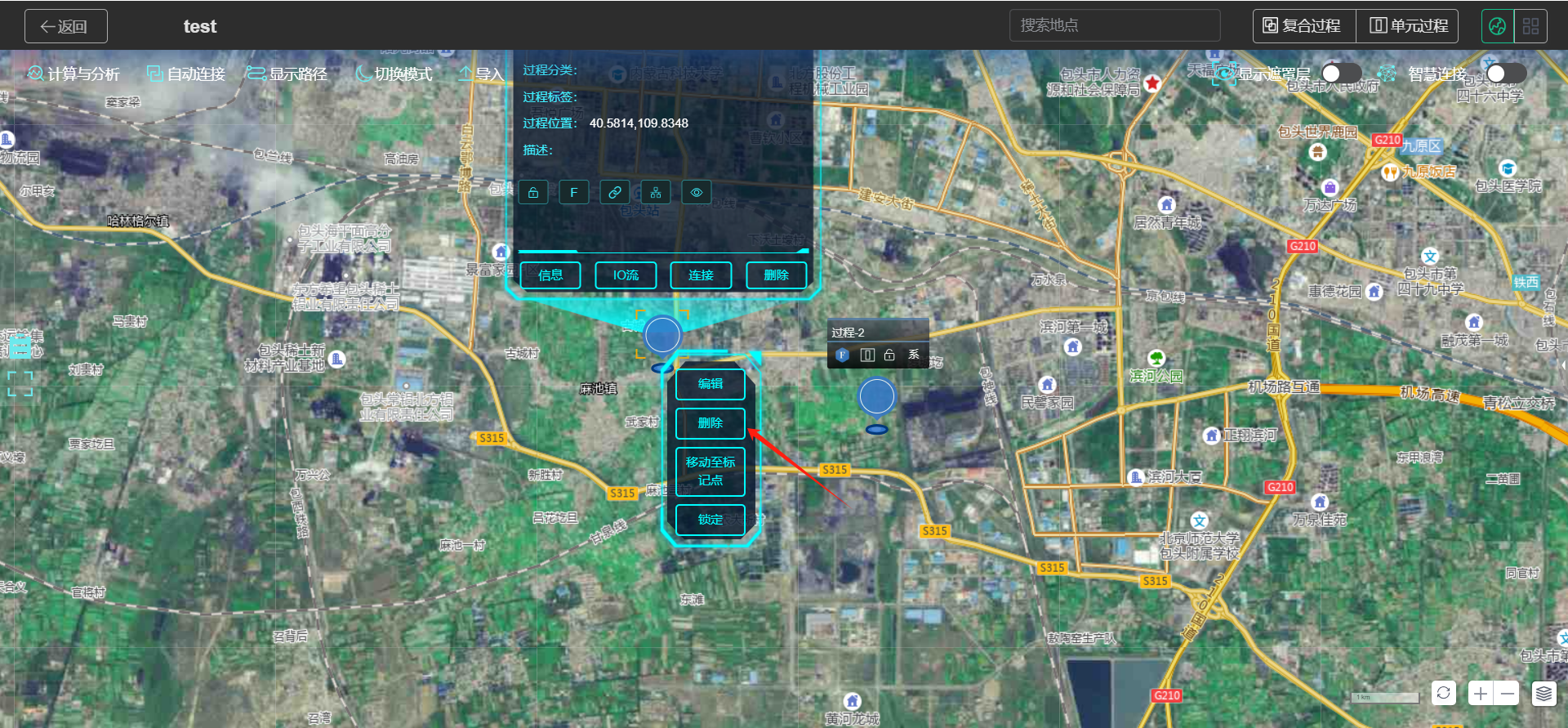Choose 编辑 from the context menu
The image size is (1568, 728).
pos(710,384)
